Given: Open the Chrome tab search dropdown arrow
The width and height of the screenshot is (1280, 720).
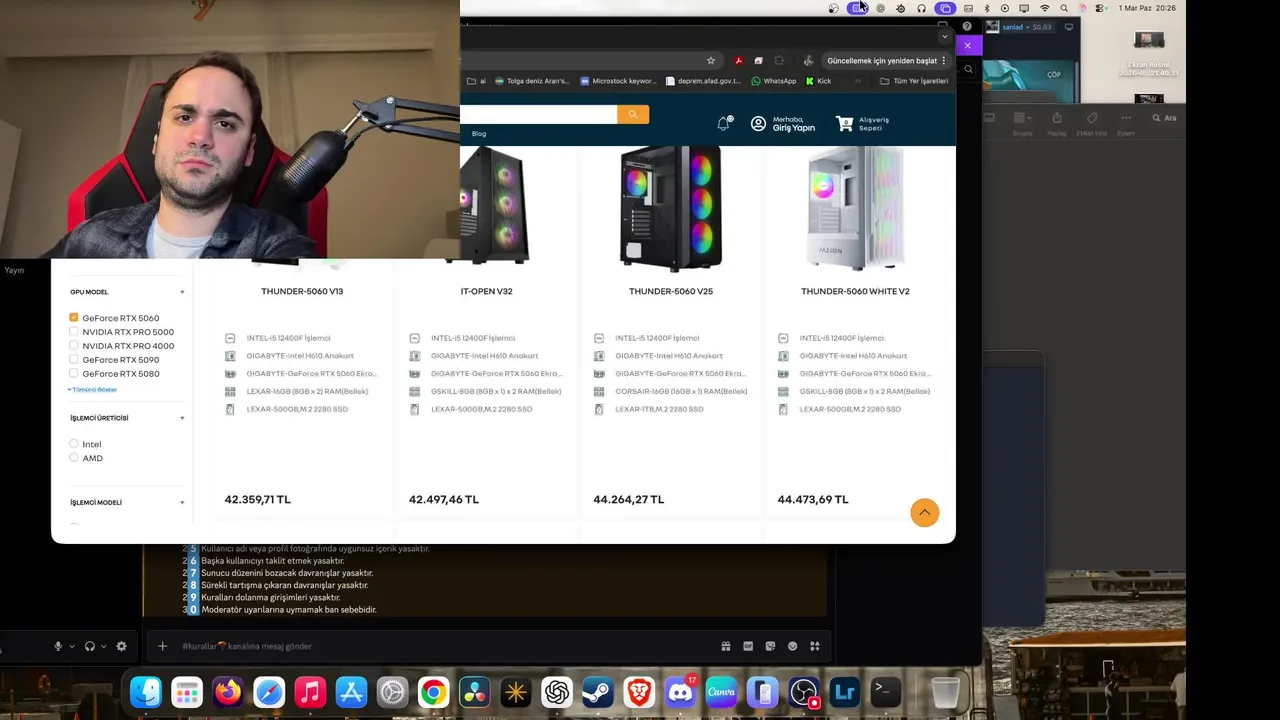Looking at the screenshot, I should [x=944, y=37].
